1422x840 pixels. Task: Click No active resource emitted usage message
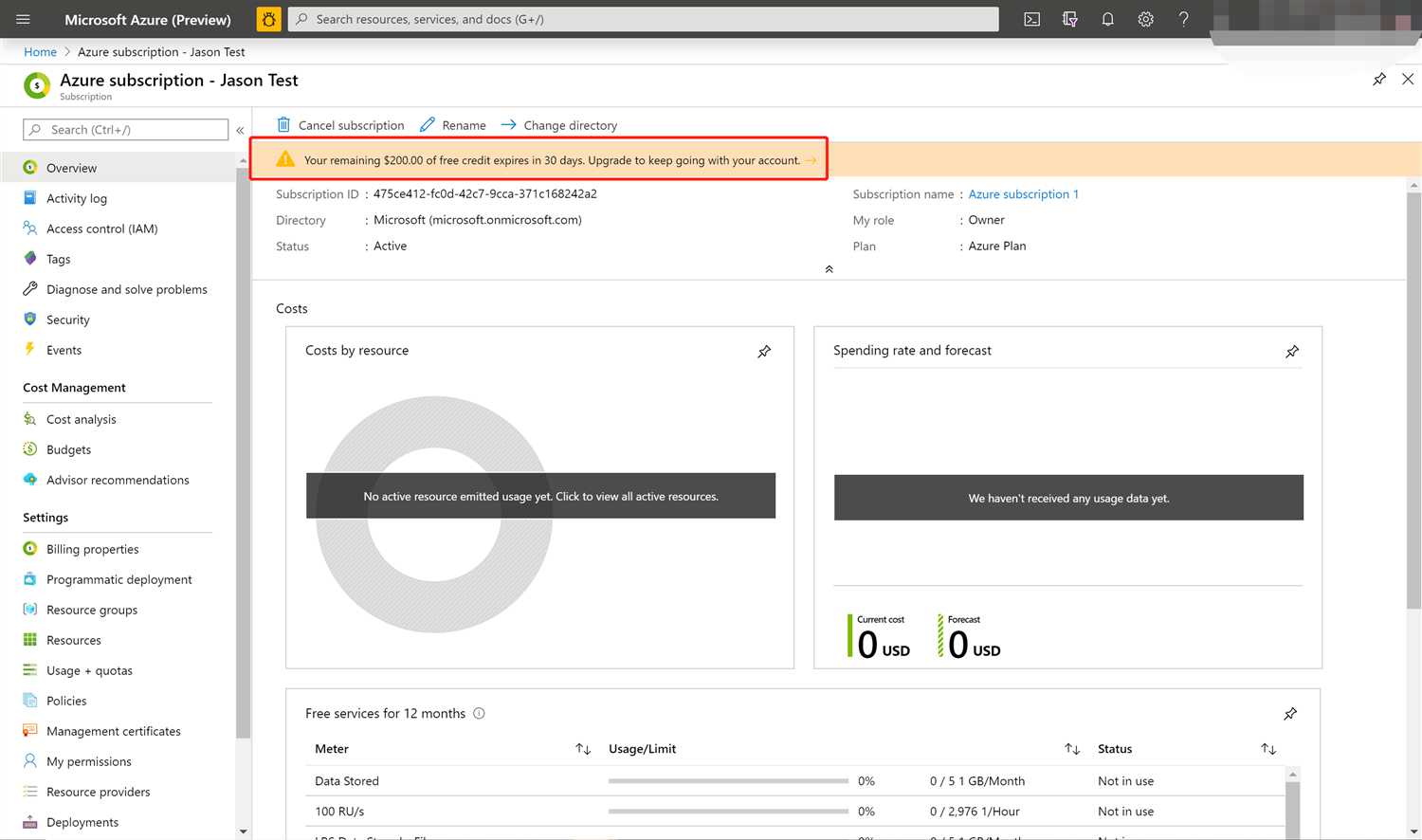pos(540,496)
